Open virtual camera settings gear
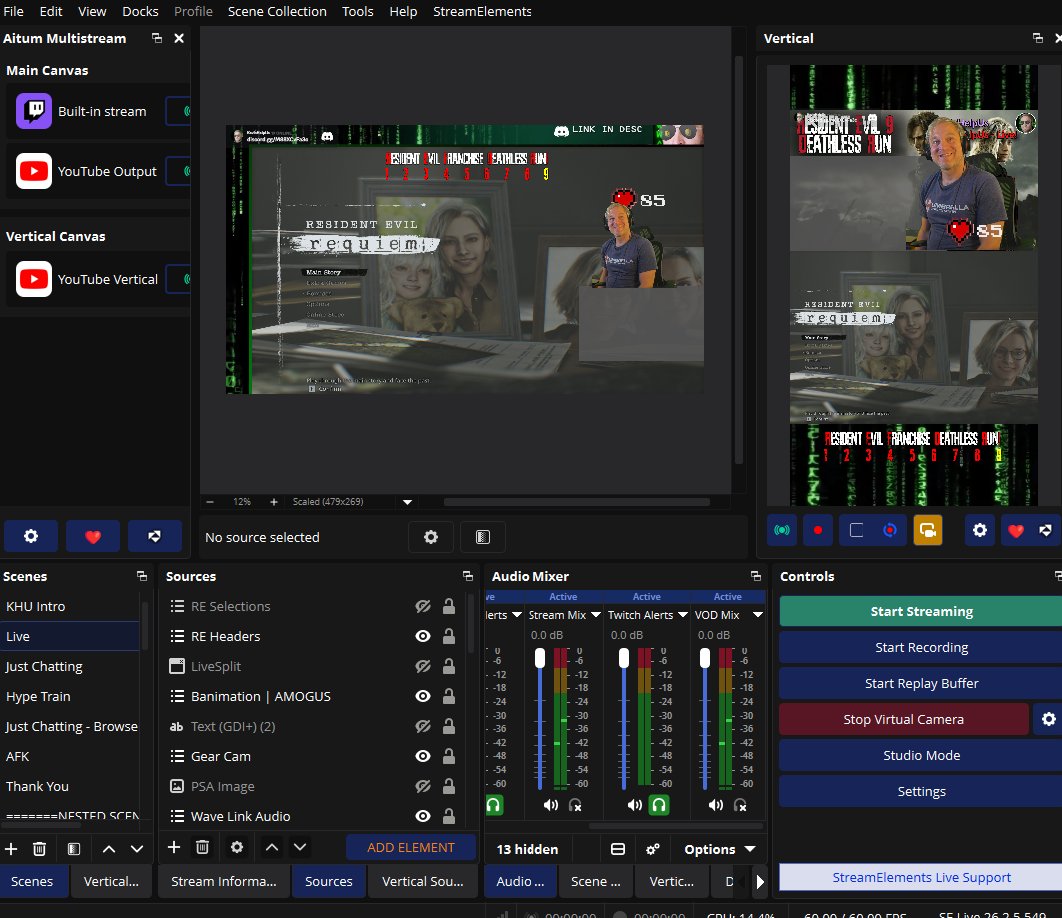 click(x=1048, y=719)
